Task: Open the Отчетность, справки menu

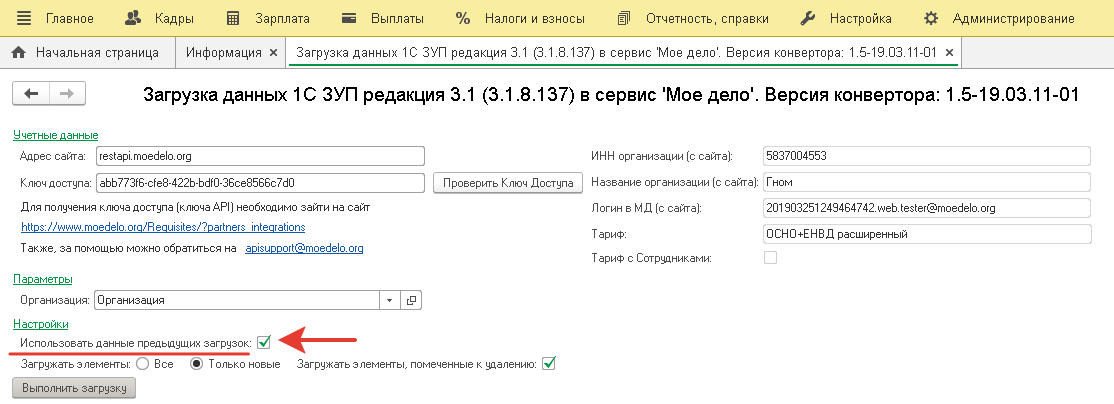Action: pyautogui.click(x=694, y=18)
